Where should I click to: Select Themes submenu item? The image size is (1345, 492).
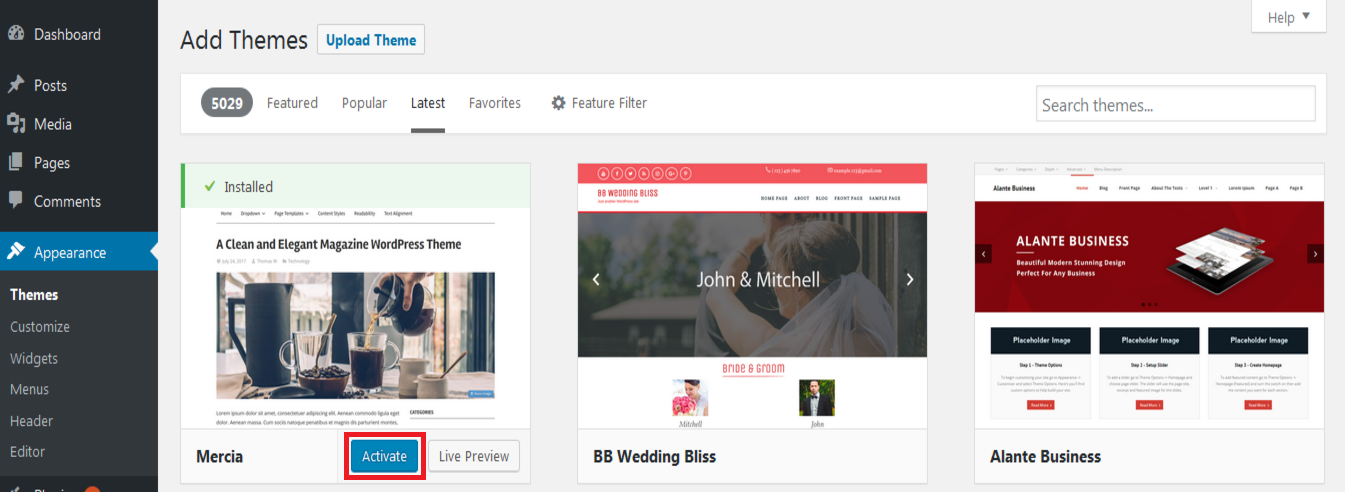tap(34, 295)
